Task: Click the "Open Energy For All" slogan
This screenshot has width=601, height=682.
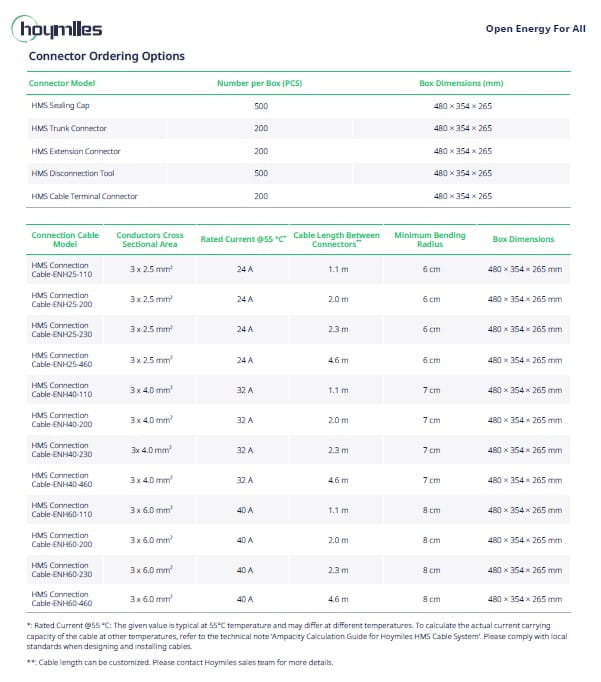Action: [x=535, y=29]
